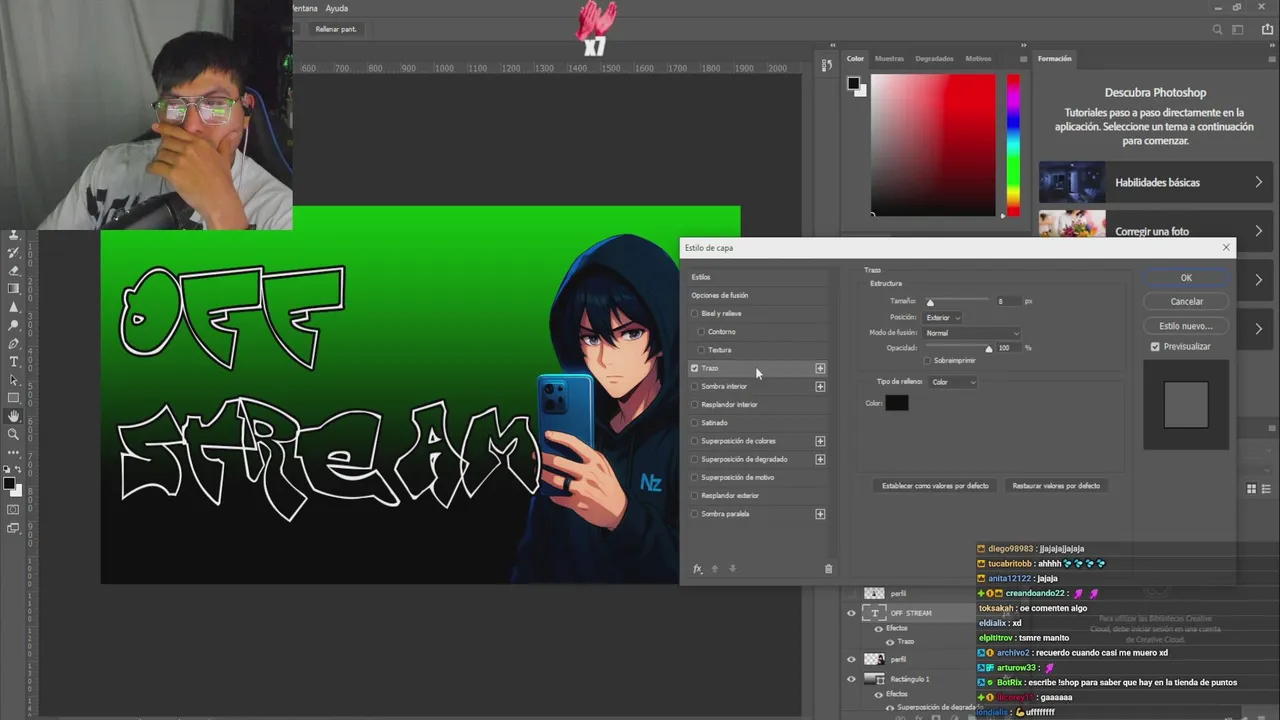Select the Gradient tool
The image size is (1280, 720).
click(x=14, y=288)
